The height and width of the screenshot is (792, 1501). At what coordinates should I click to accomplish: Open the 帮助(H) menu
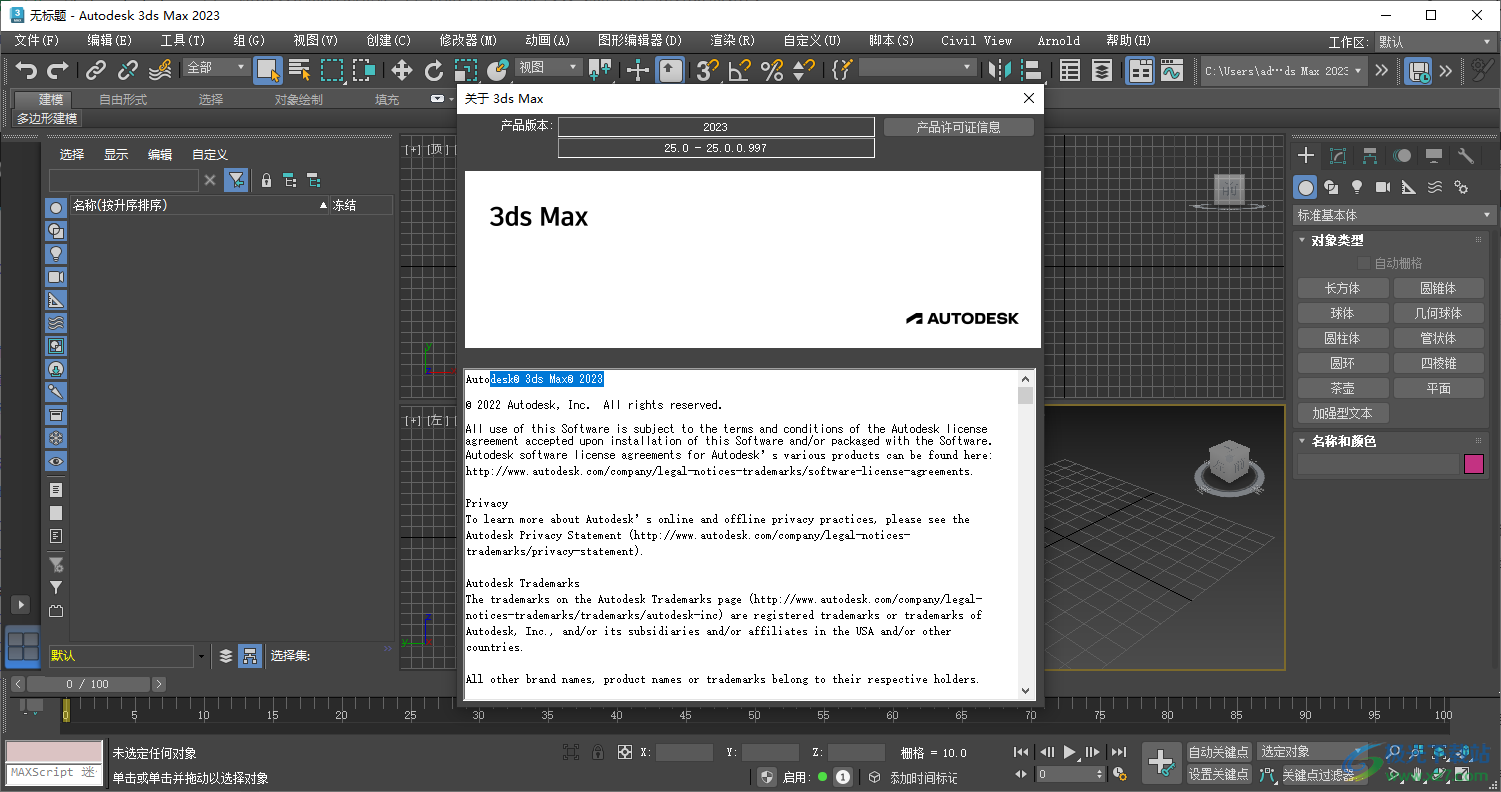point(1128,41)
